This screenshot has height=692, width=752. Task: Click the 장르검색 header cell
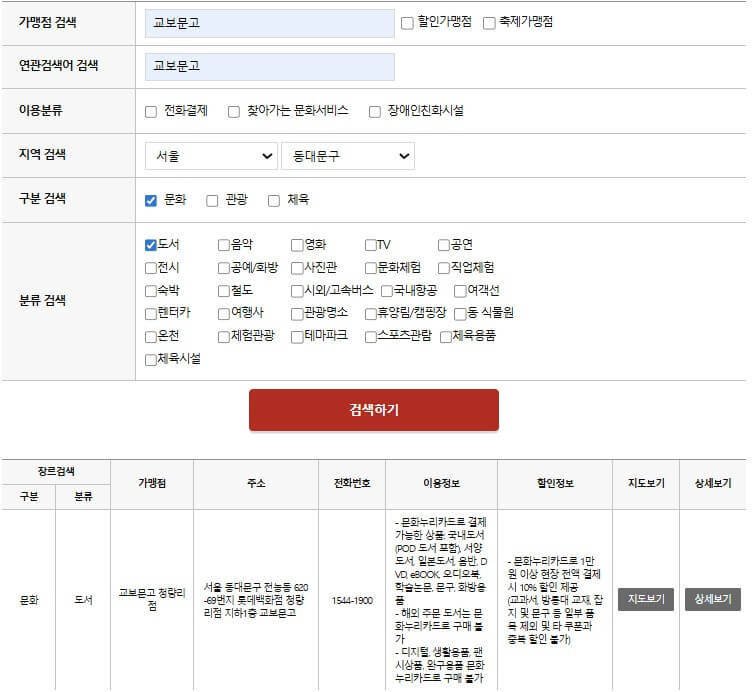click(x=56, y=471)
